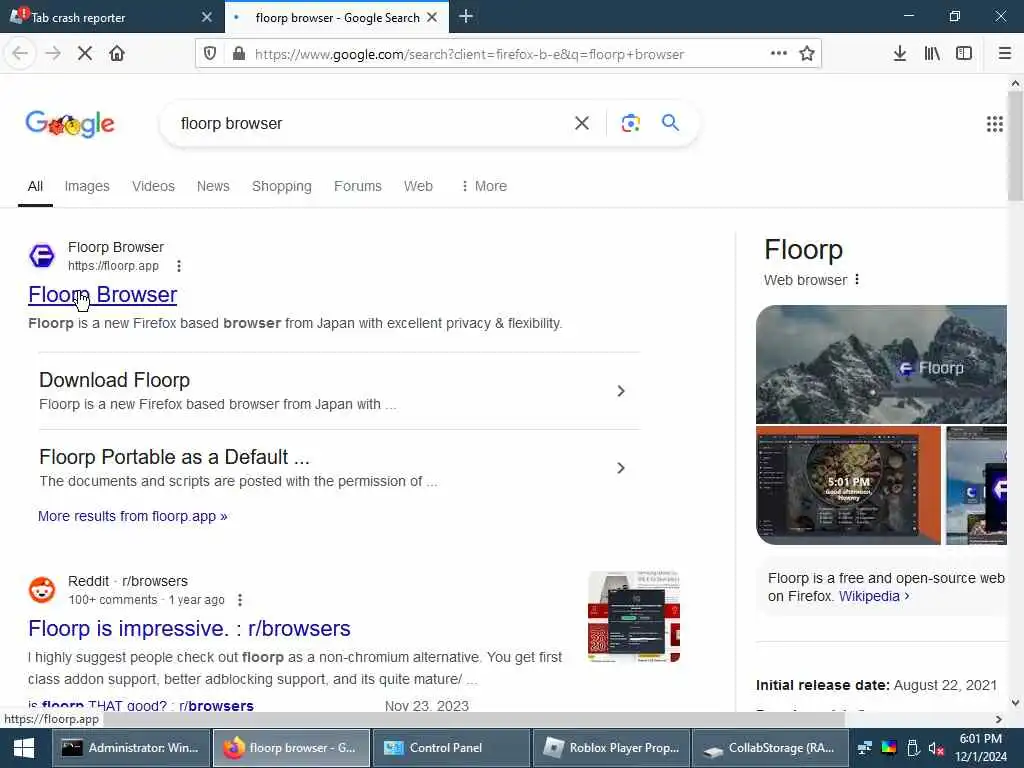Open the Reddit result preview thumbnail
The width and height of the screenshot is (1024, 768).
click(633, 616)
